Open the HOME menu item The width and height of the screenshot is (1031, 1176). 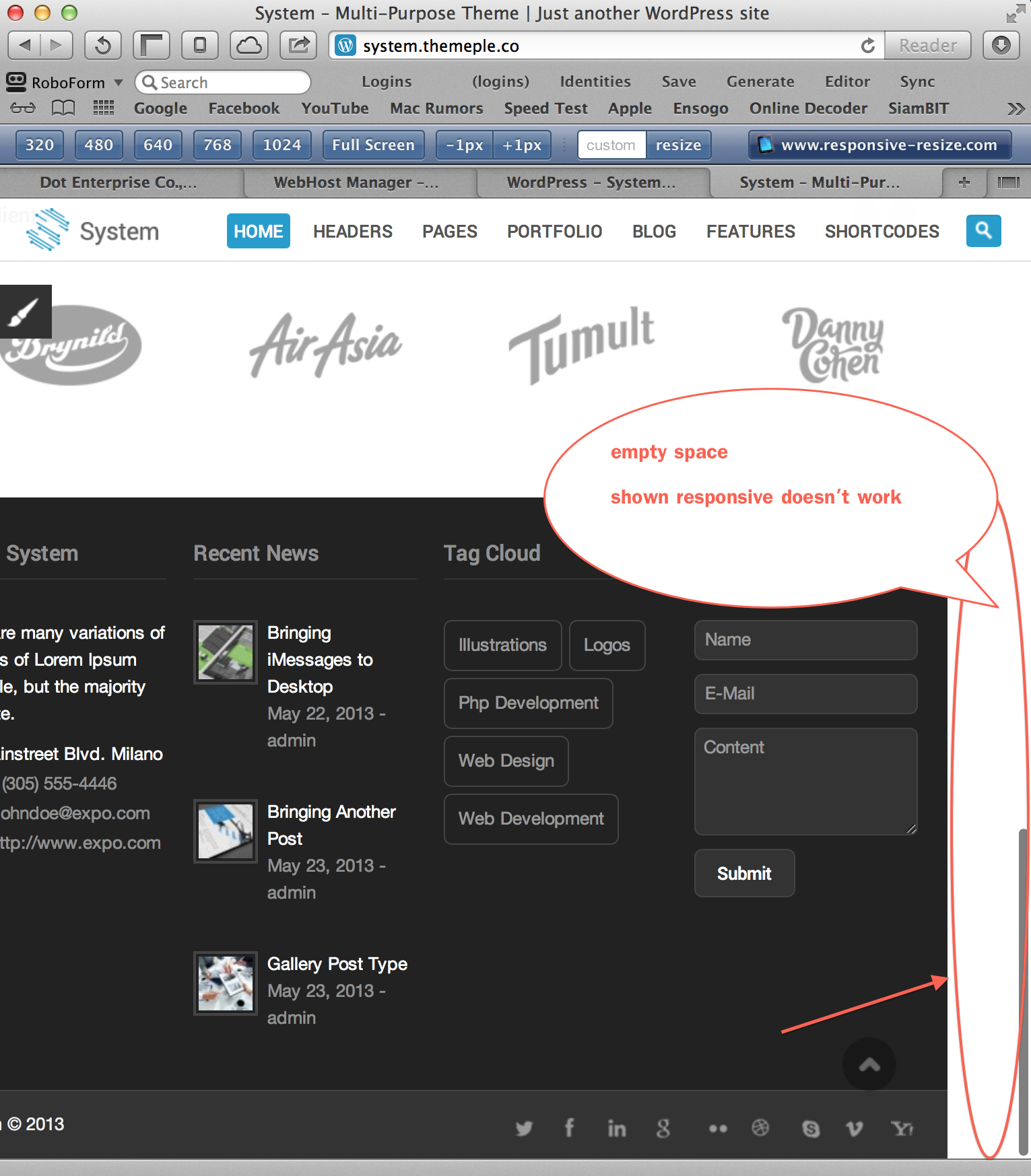click(x=259, y=231)
